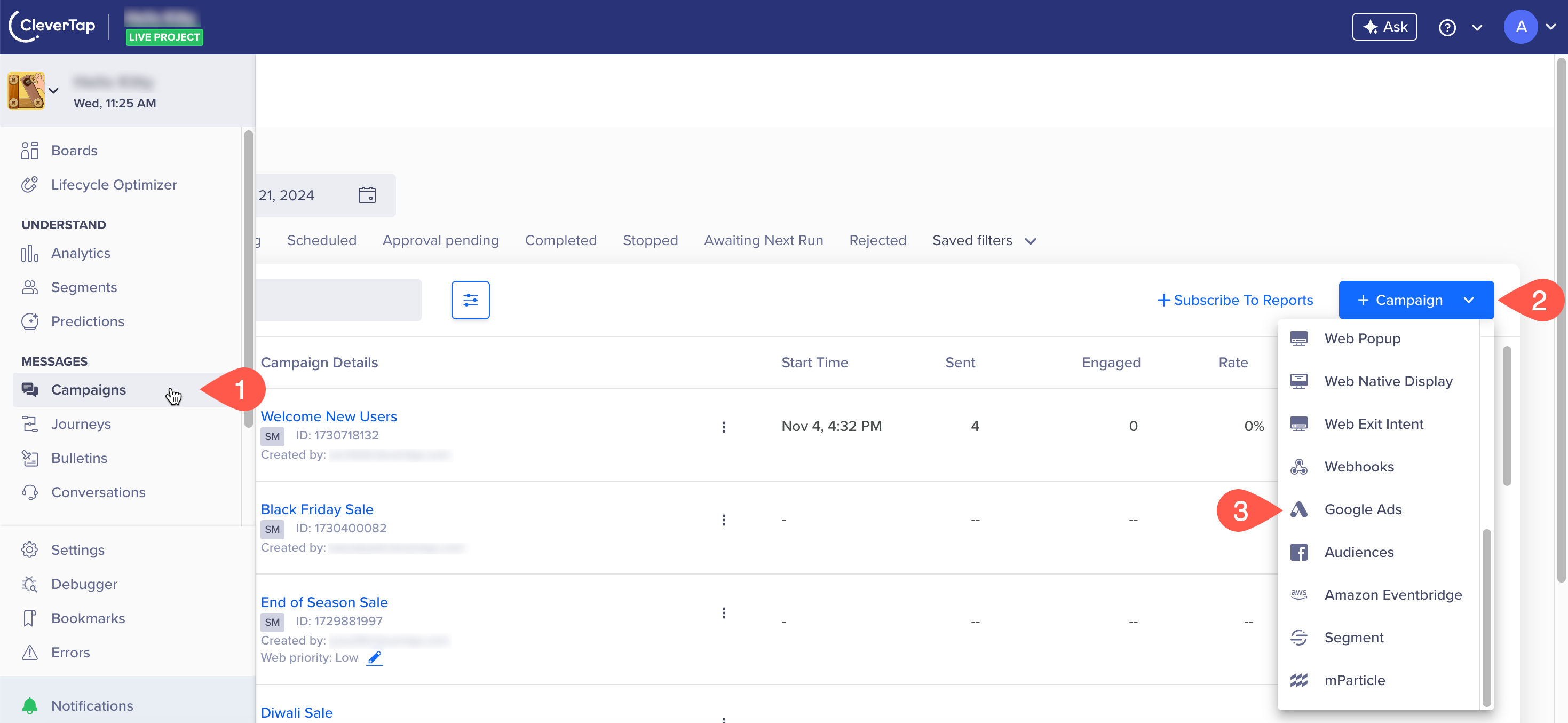Click the Analytics icon in sidebar
1568x723 pixels.
(x=30, y=252)
